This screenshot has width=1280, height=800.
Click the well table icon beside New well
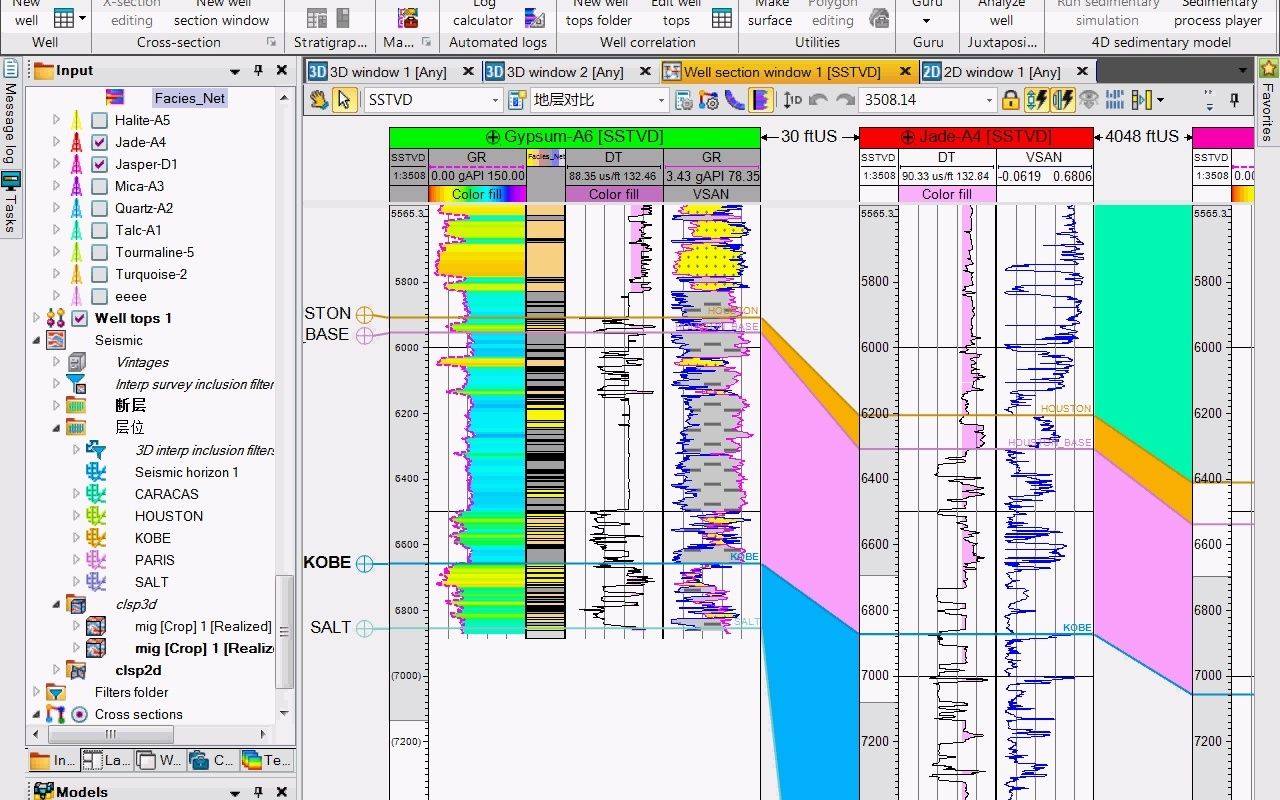point(64,18)
